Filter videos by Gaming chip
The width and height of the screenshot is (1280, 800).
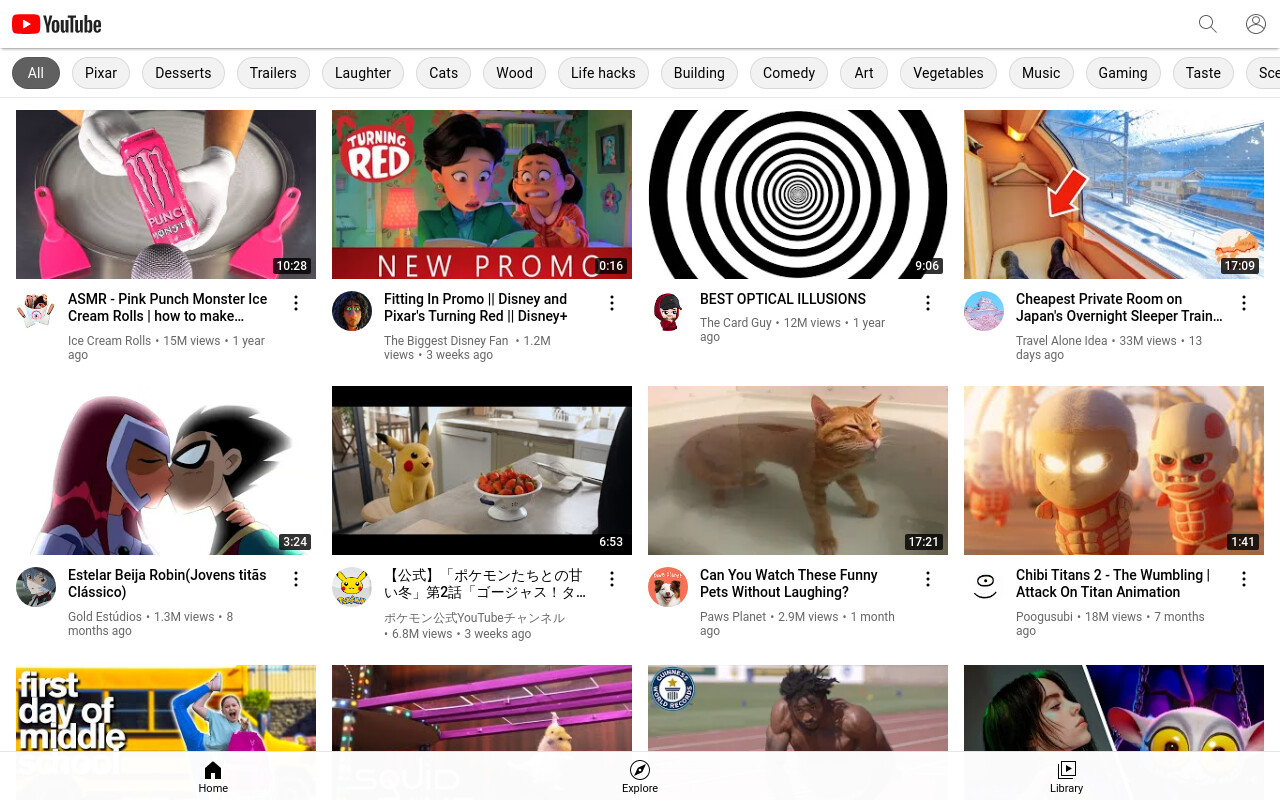[x=1123, y=73]
